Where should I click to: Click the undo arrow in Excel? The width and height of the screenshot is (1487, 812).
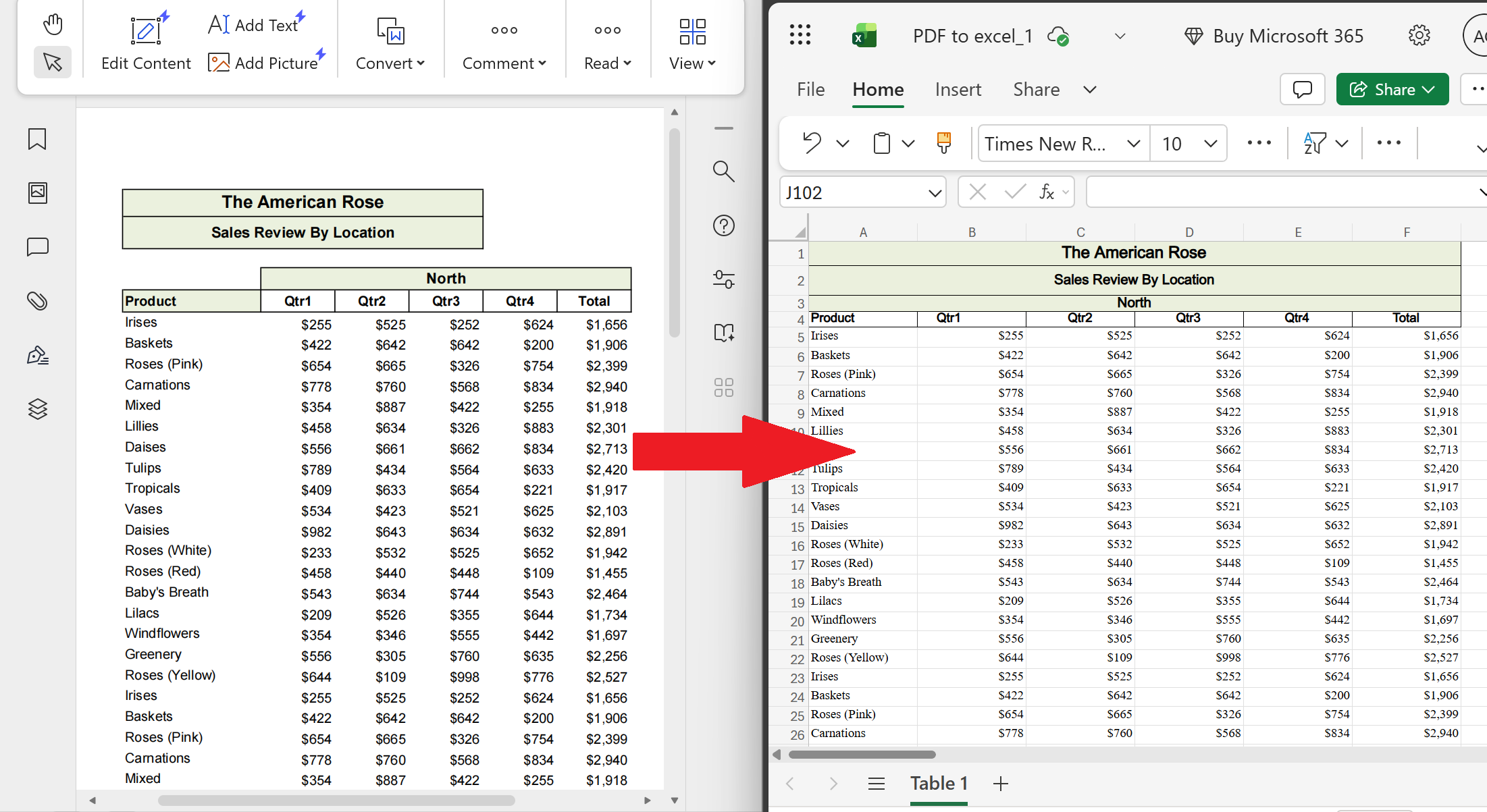pyautogui.click(x=812, y=143)
